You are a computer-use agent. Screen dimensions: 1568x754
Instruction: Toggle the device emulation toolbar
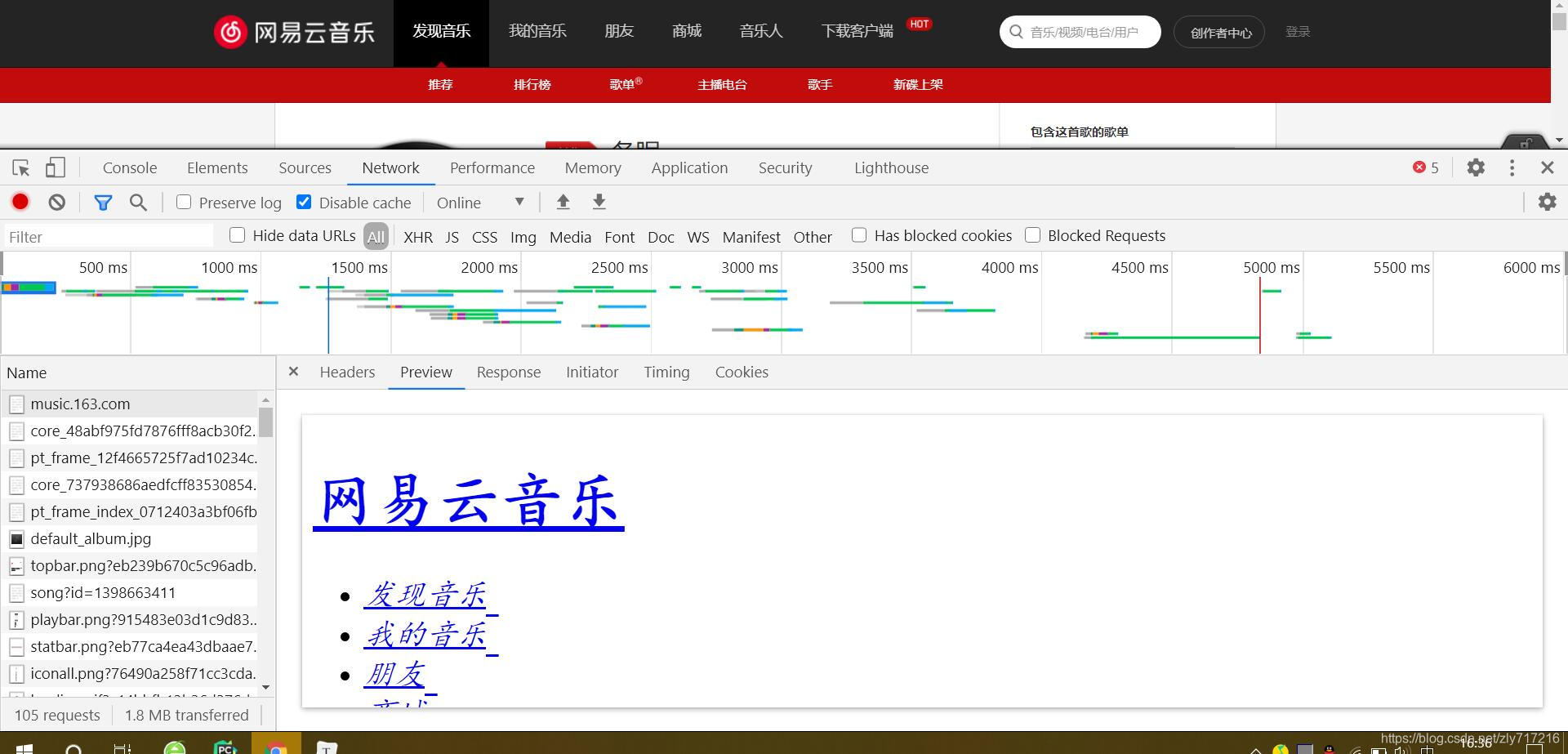coord(55,167)
